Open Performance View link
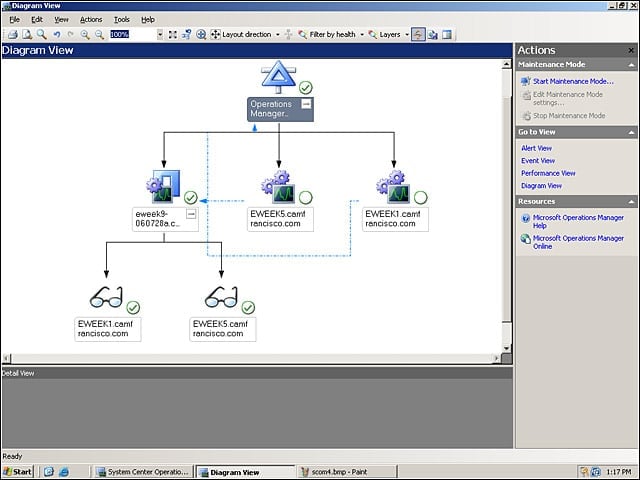The height and width of the screenshot is (480, 640). pos(548,173)
